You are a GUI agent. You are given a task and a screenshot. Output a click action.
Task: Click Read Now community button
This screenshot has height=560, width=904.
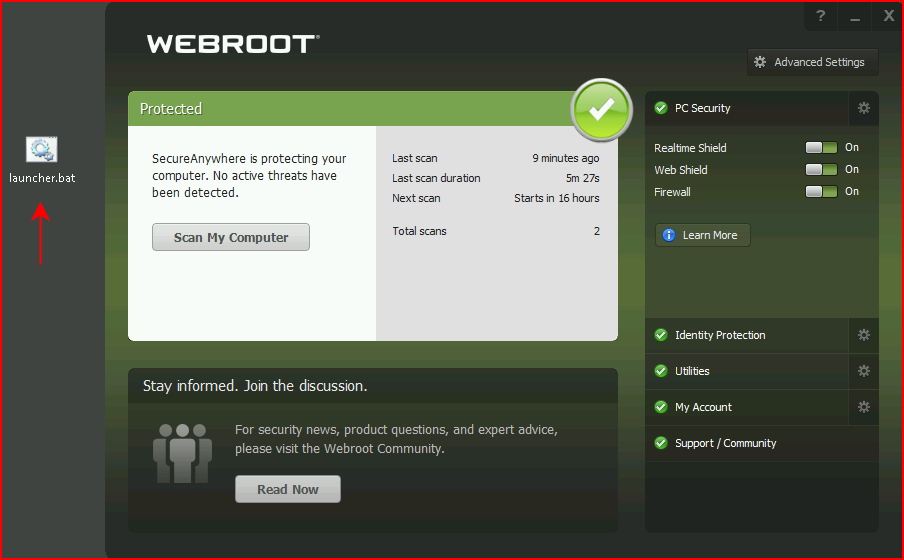coord(288,489)
